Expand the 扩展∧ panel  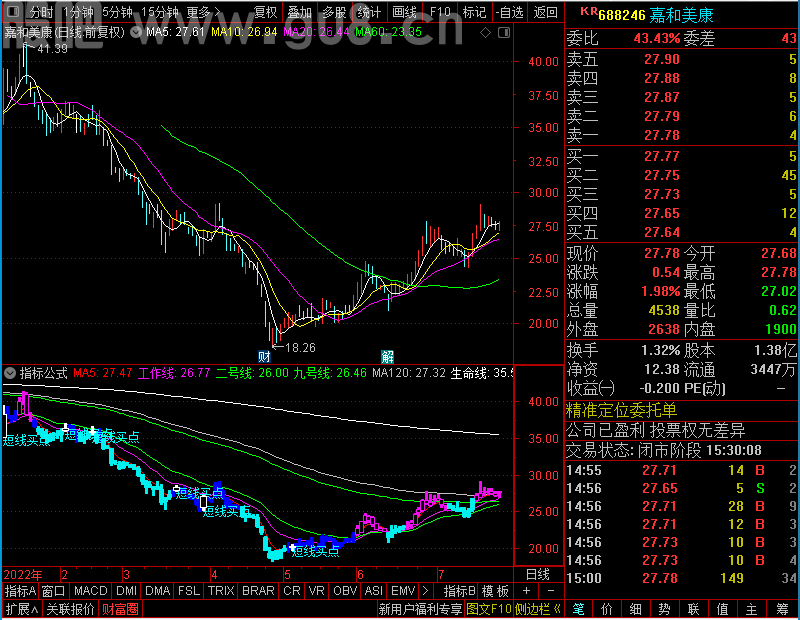point(22,609)
